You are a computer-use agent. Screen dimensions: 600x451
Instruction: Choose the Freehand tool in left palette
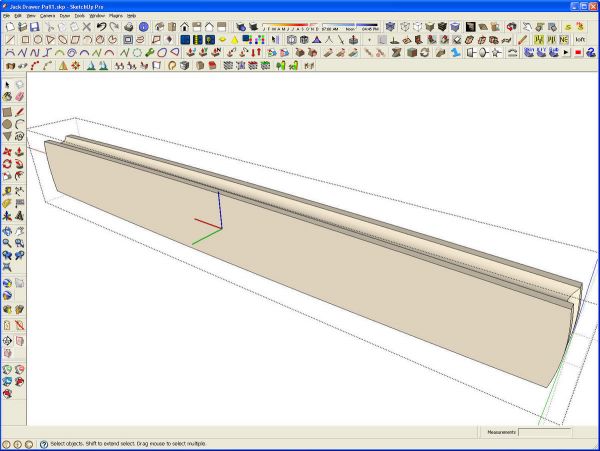coord(20,137)
